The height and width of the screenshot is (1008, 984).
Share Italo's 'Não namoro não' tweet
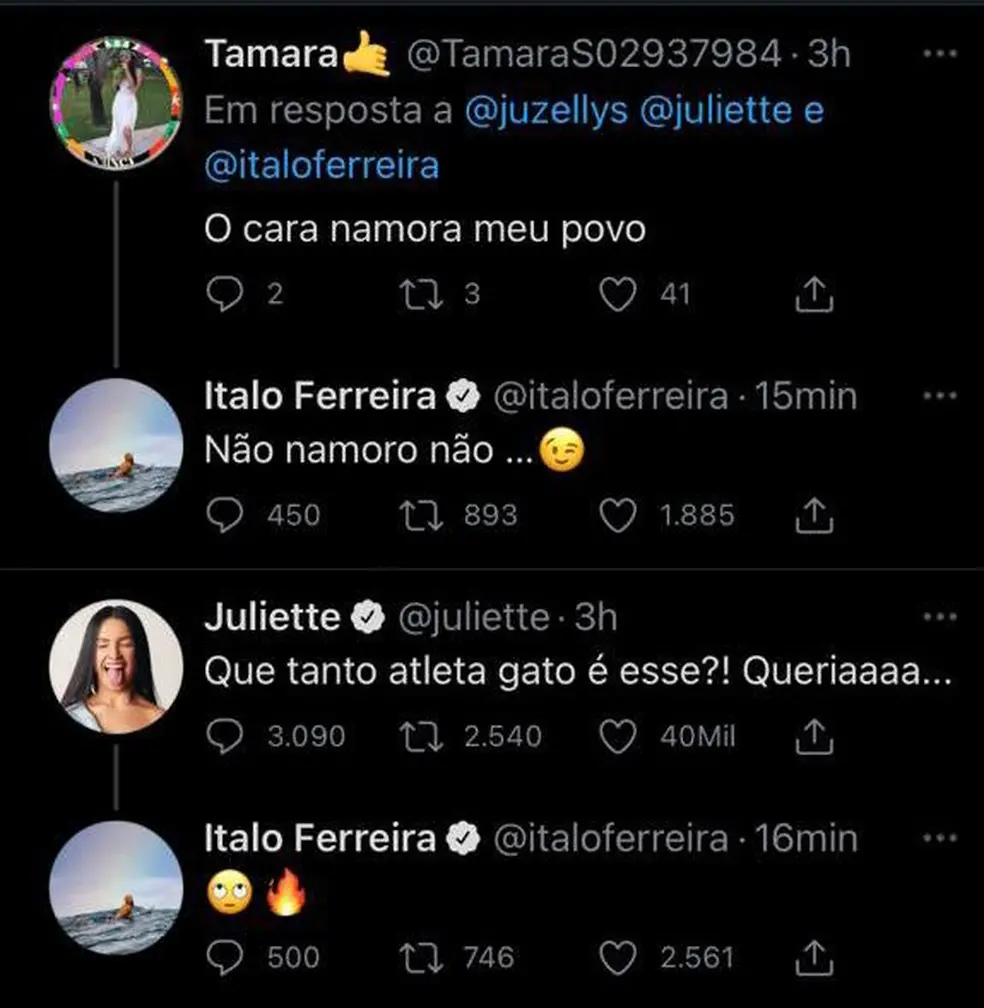813,515
